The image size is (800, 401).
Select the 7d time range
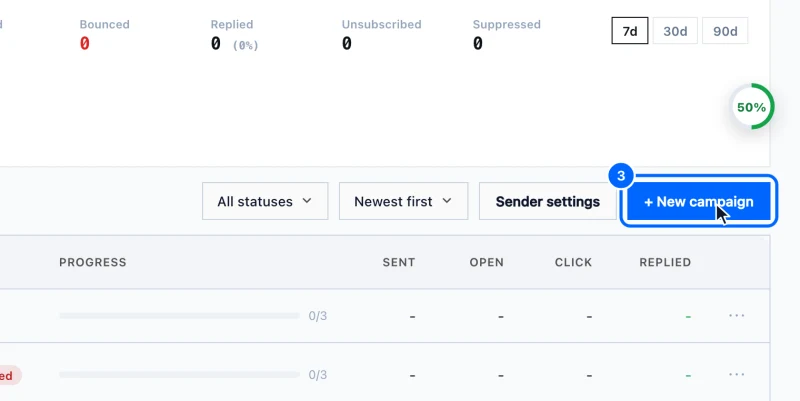coord(630,31)
